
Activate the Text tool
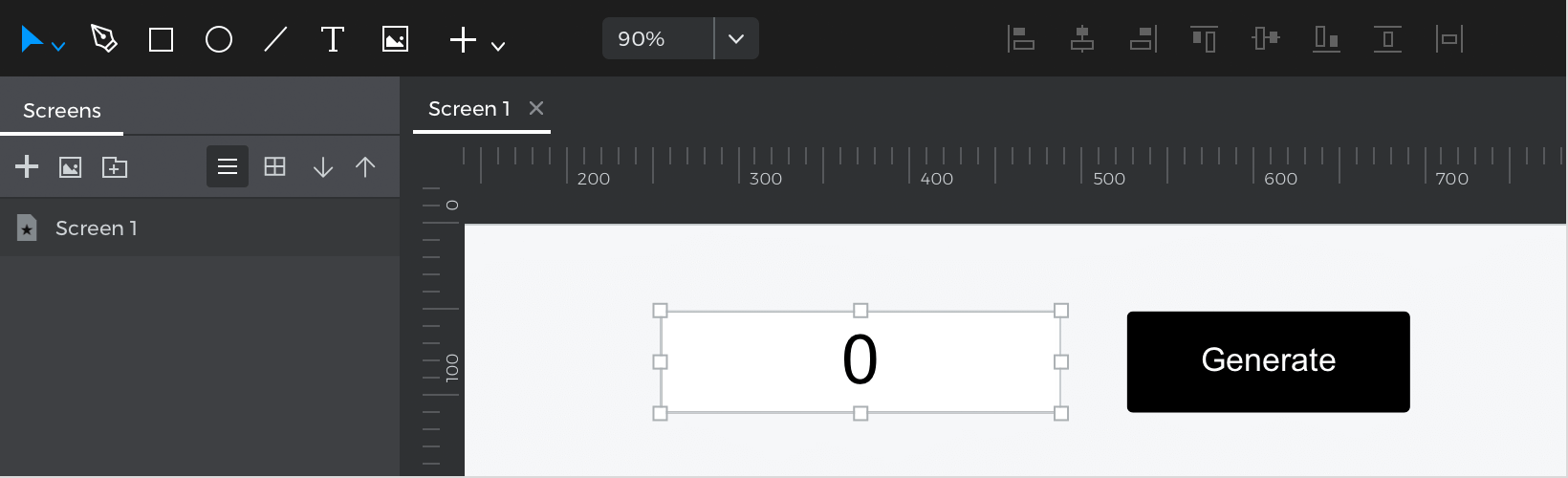[x=332, y=39]
